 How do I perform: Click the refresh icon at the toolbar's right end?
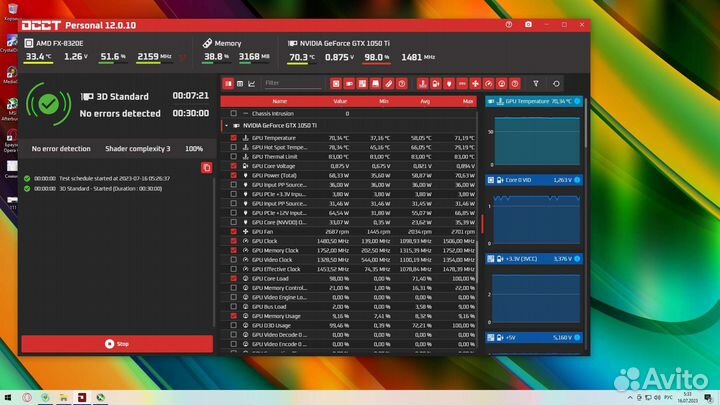click(x=556, y=84)
